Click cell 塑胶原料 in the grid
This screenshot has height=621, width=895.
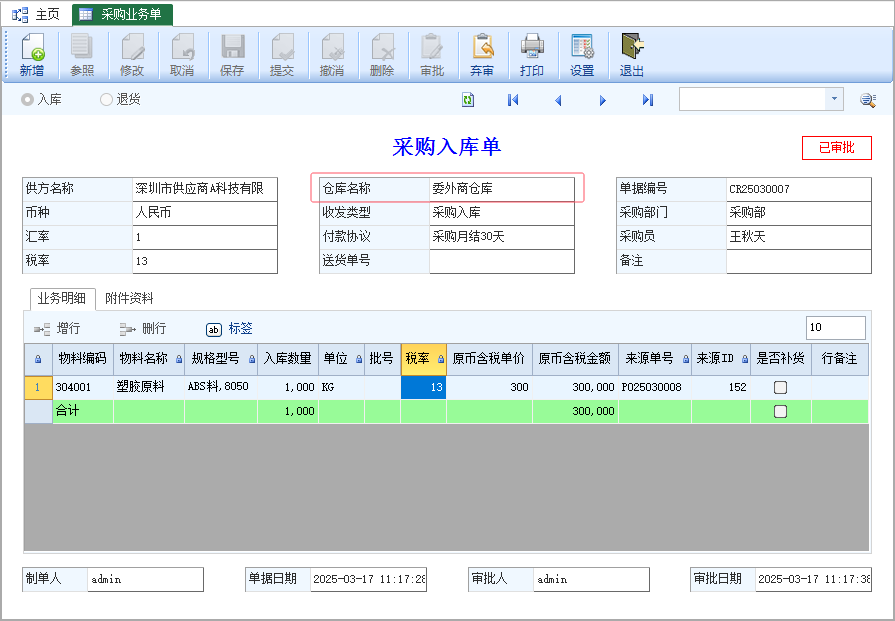coord(148,388)
